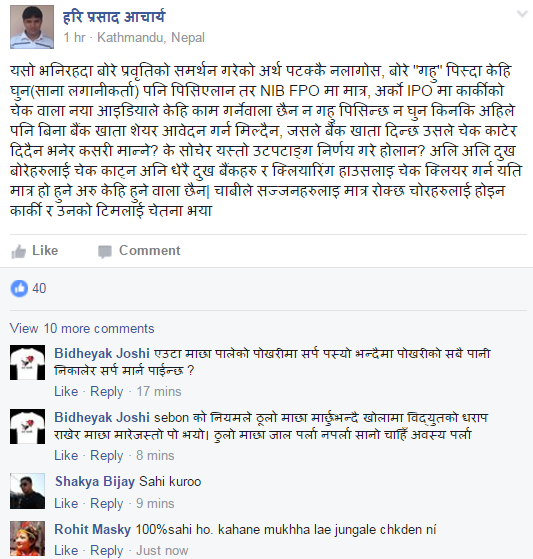Image resolution: width=533 pixels, height=559 pixels.
Task: Open Rohit Masky's profile avatar
Action: pos(27,538)
